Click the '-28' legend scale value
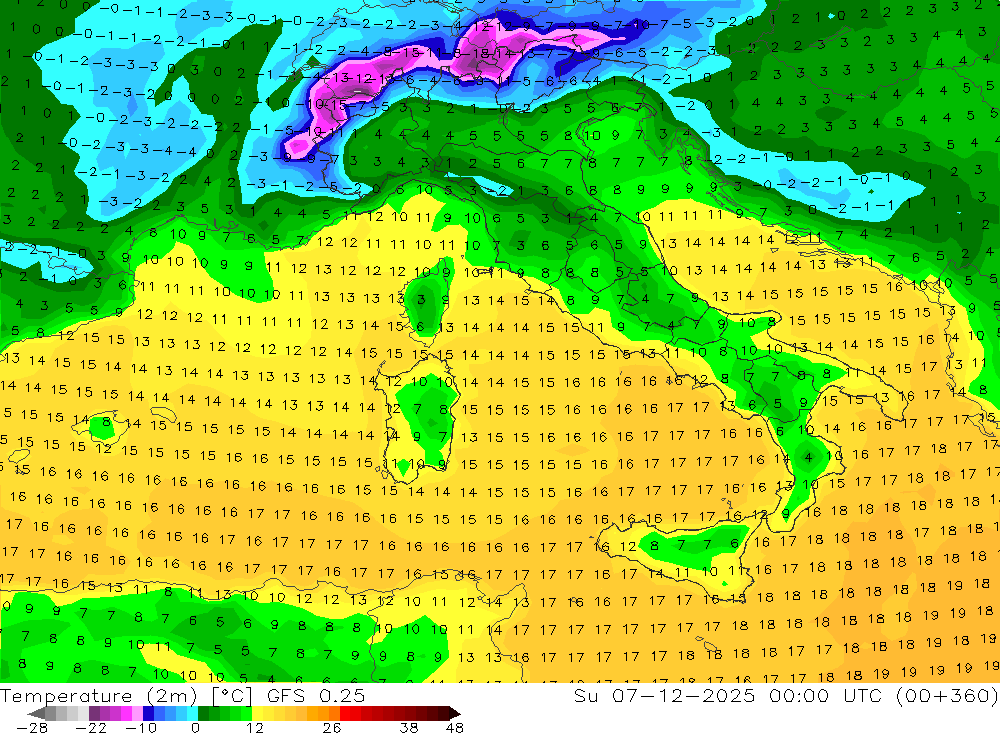The height and width of the screenshot is (733, 1000). 30,727
